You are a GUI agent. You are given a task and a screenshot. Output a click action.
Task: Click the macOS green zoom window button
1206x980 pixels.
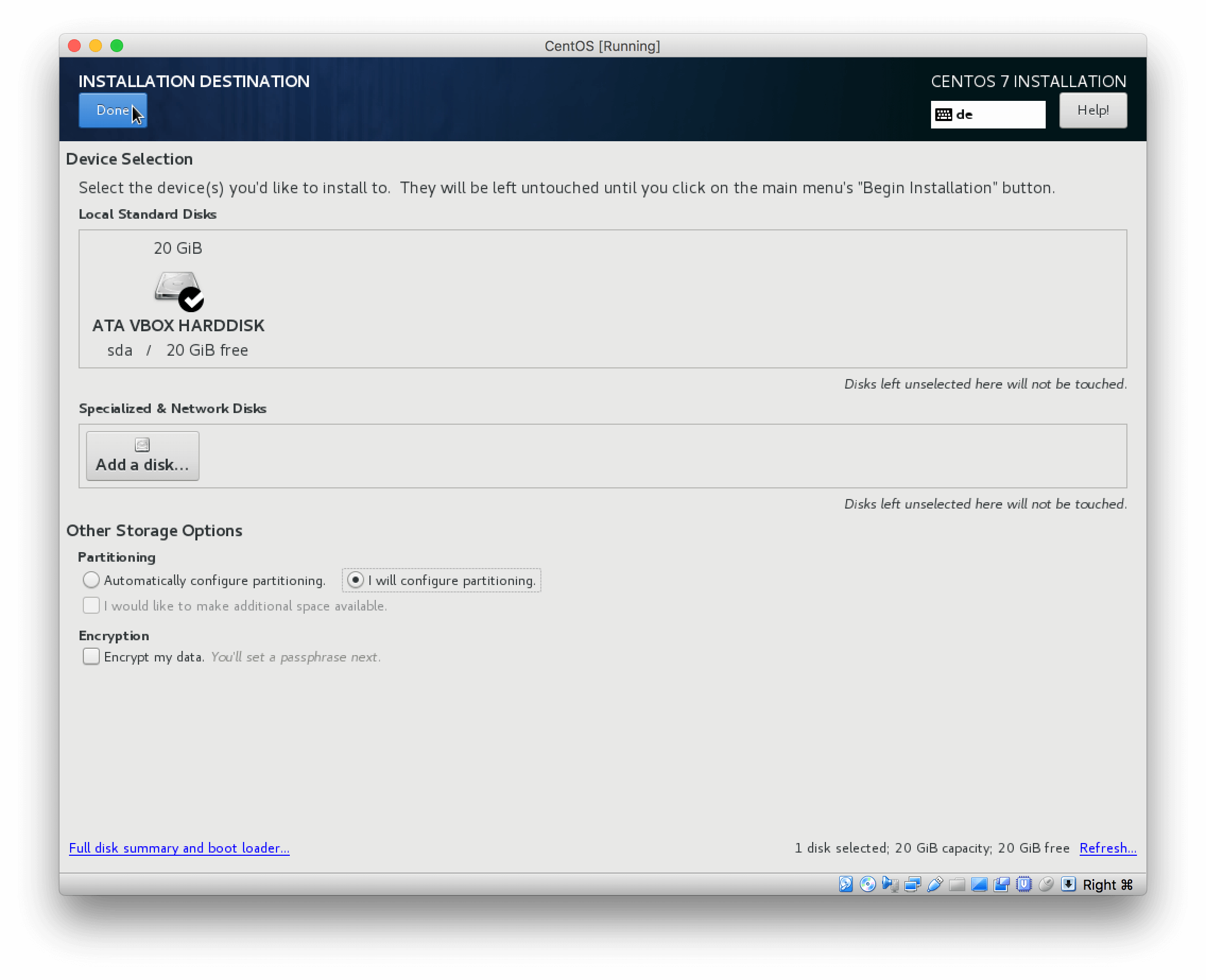point(117,46)
